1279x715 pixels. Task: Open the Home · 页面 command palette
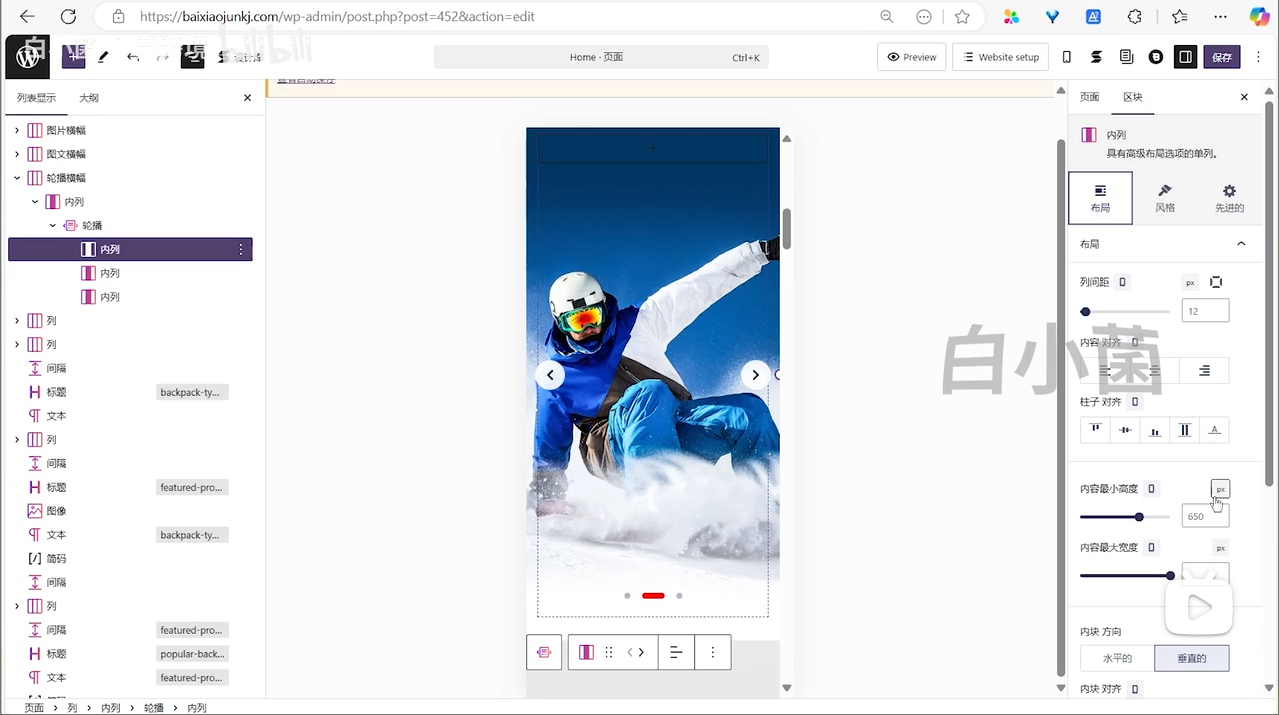point(601,57)
